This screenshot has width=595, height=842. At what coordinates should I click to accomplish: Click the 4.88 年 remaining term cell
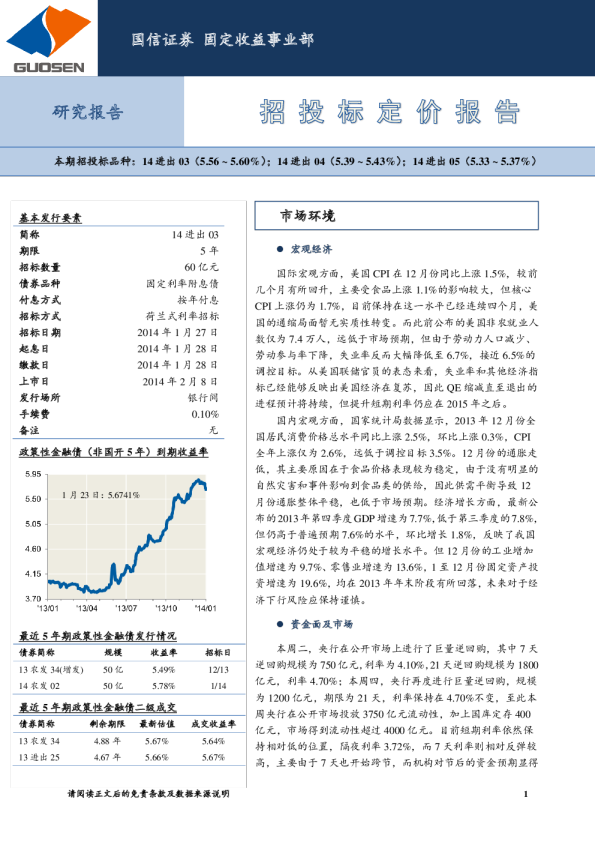coord(107,741)
